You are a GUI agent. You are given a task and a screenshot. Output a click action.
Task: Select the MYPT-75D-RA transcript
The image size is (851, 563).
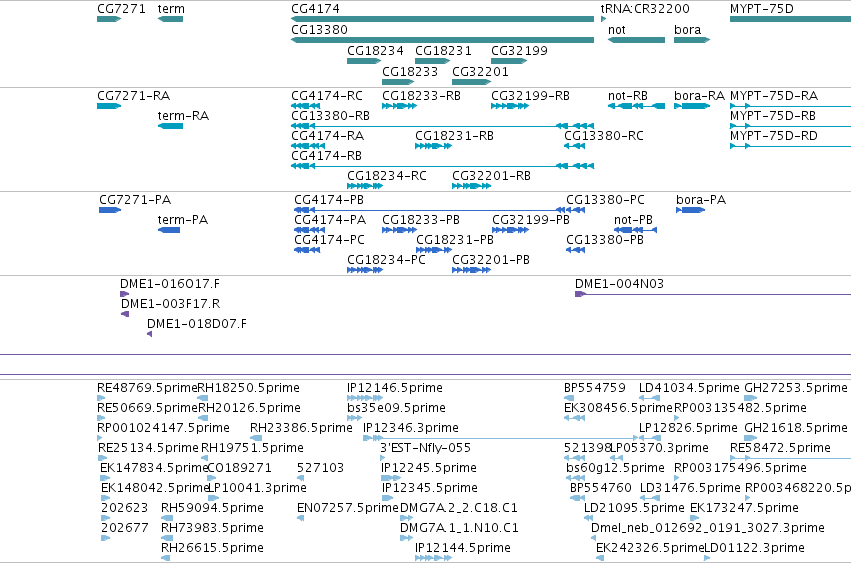click(790, 106)
